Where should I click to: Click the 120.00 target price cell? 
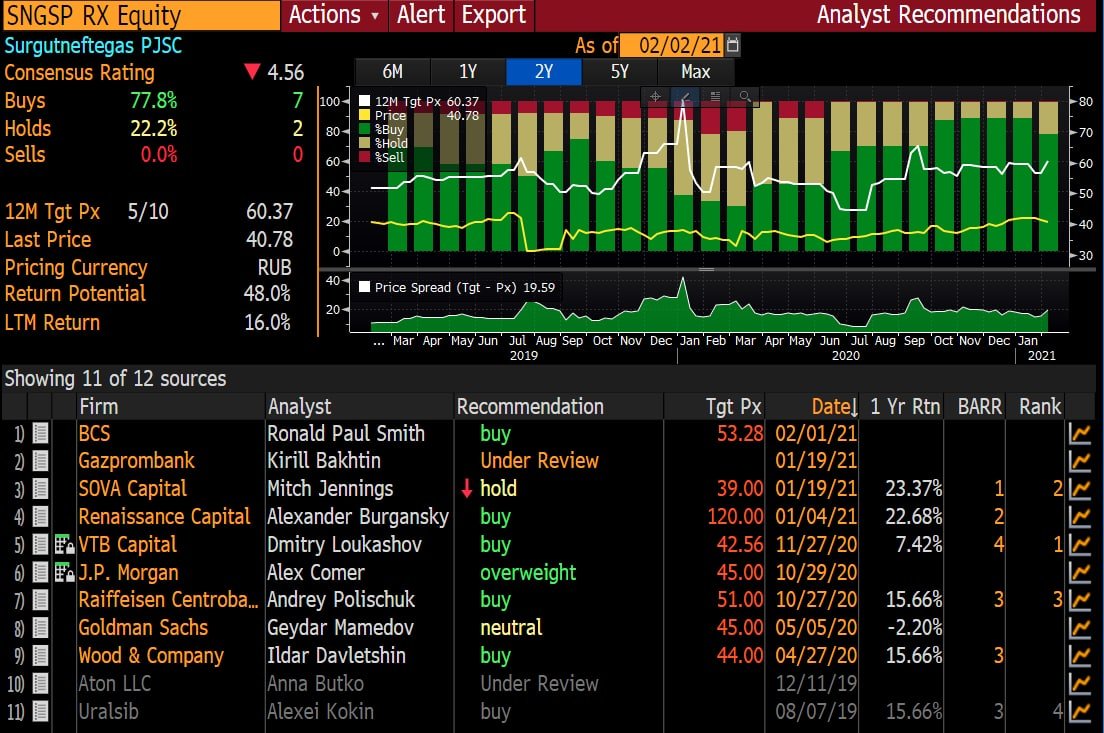pyautogui.click(x=735, y=516)
